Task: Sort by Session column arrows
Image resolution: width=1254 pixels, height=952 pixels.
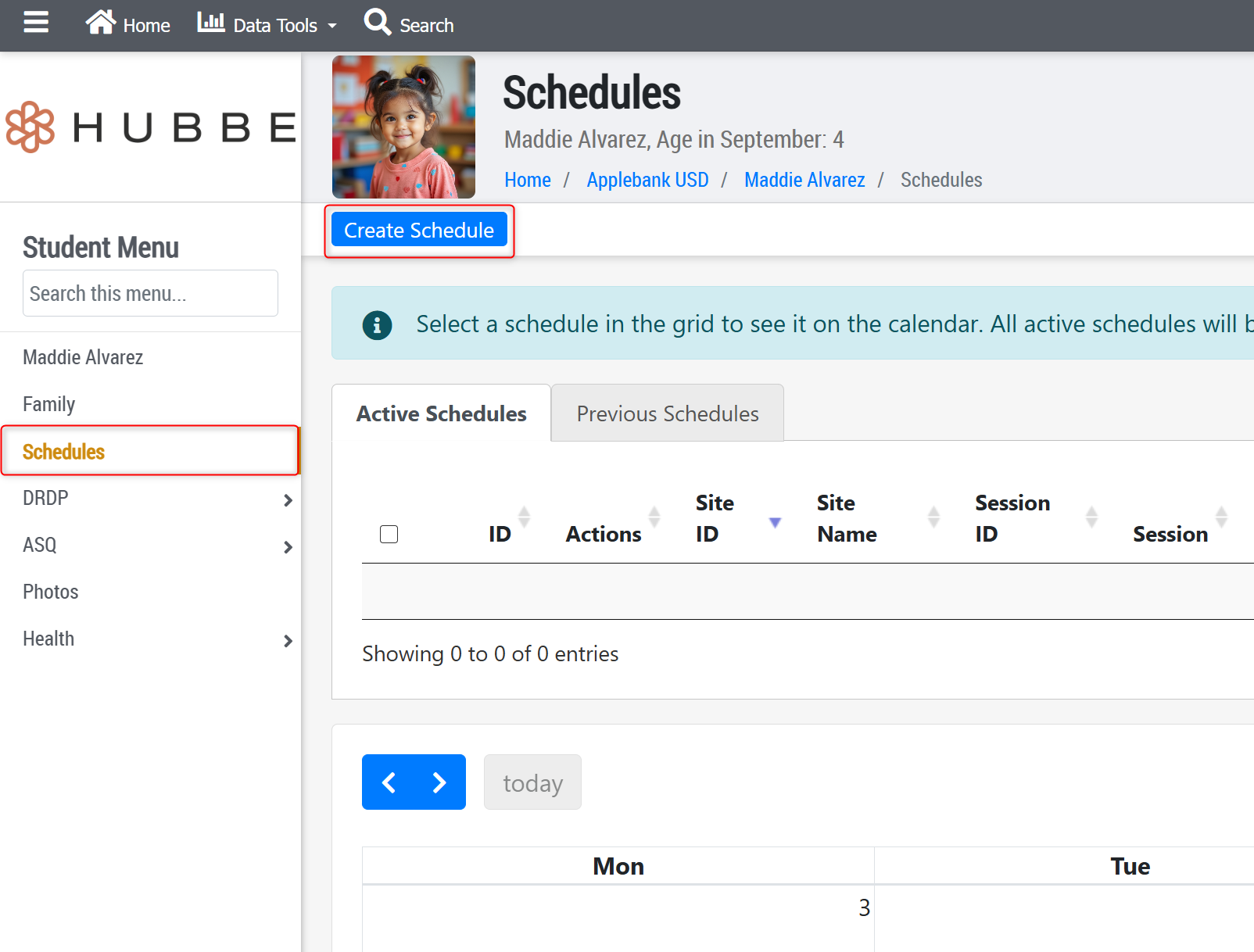Action: point(1221,517)
